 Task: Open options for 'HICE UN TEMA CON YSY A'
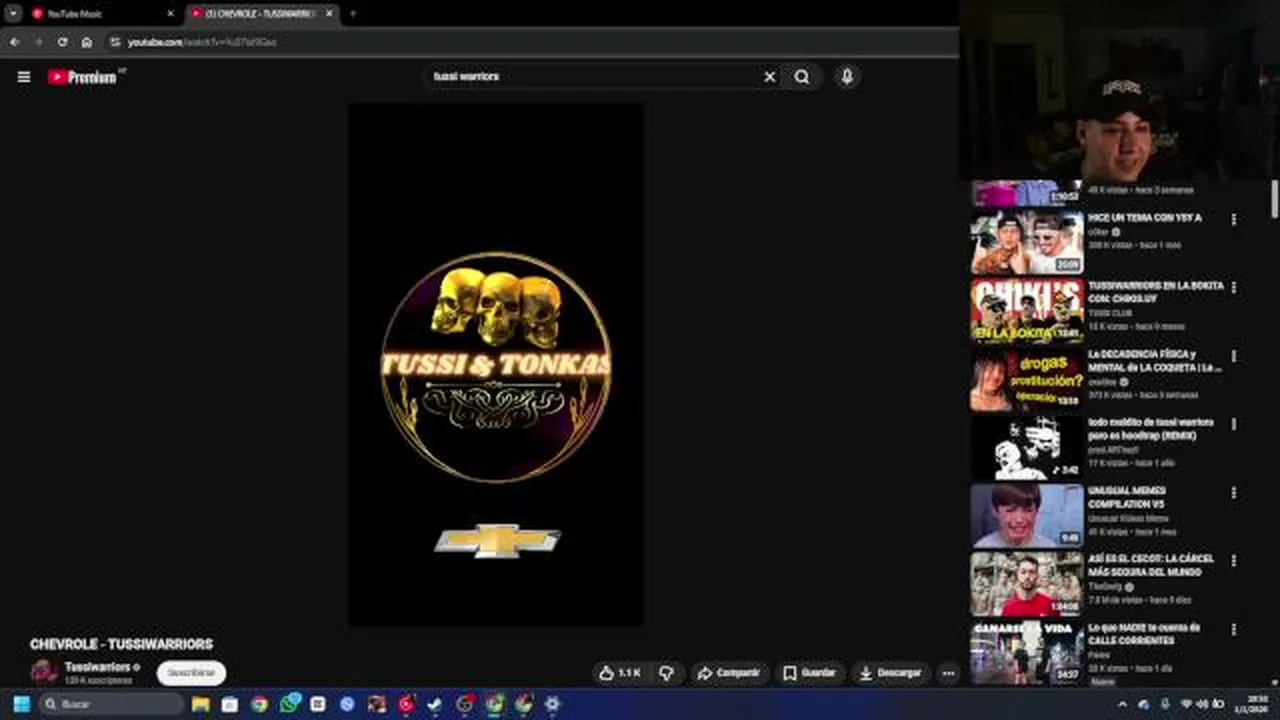pos(1234,219)
